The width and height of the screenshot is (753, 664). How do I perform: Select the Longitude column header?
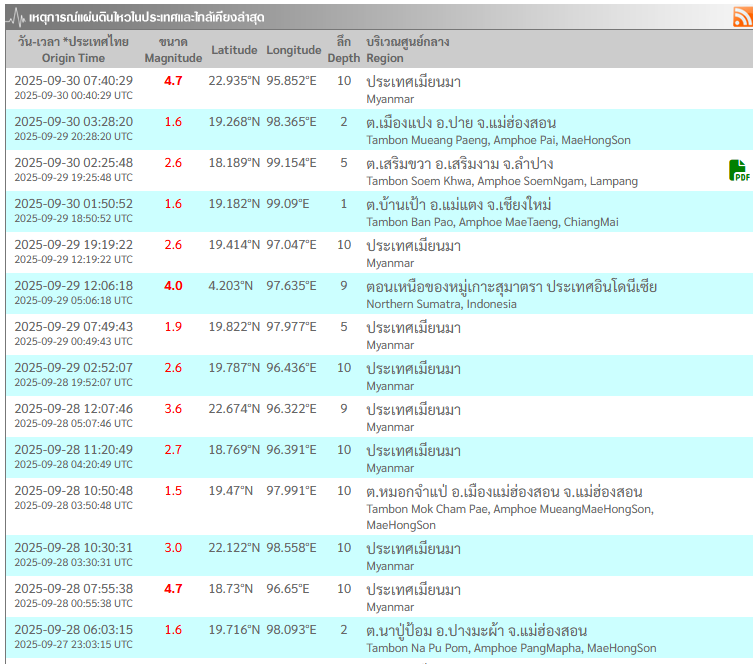[x=294, y=50]
